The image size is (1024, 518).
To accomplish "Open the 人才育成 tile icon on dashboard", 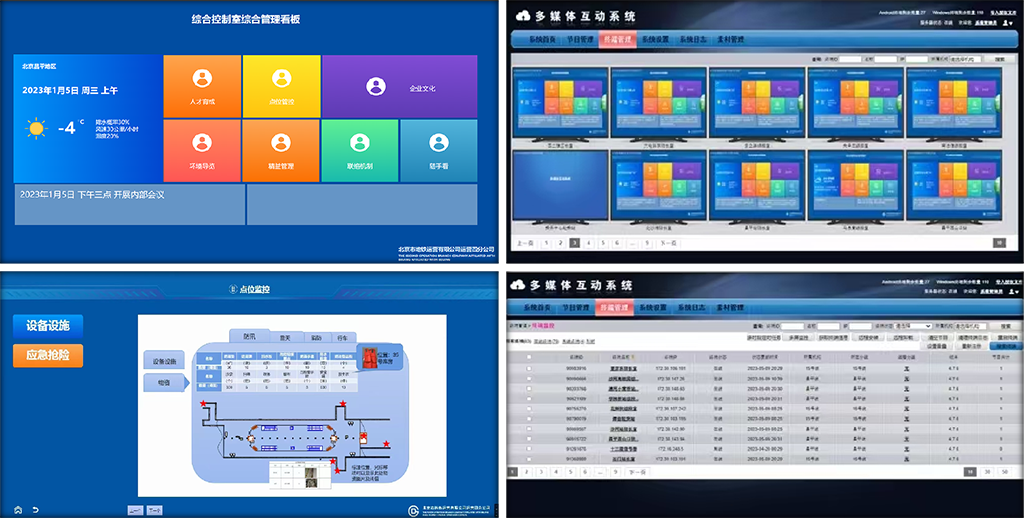I will [202, 78].
